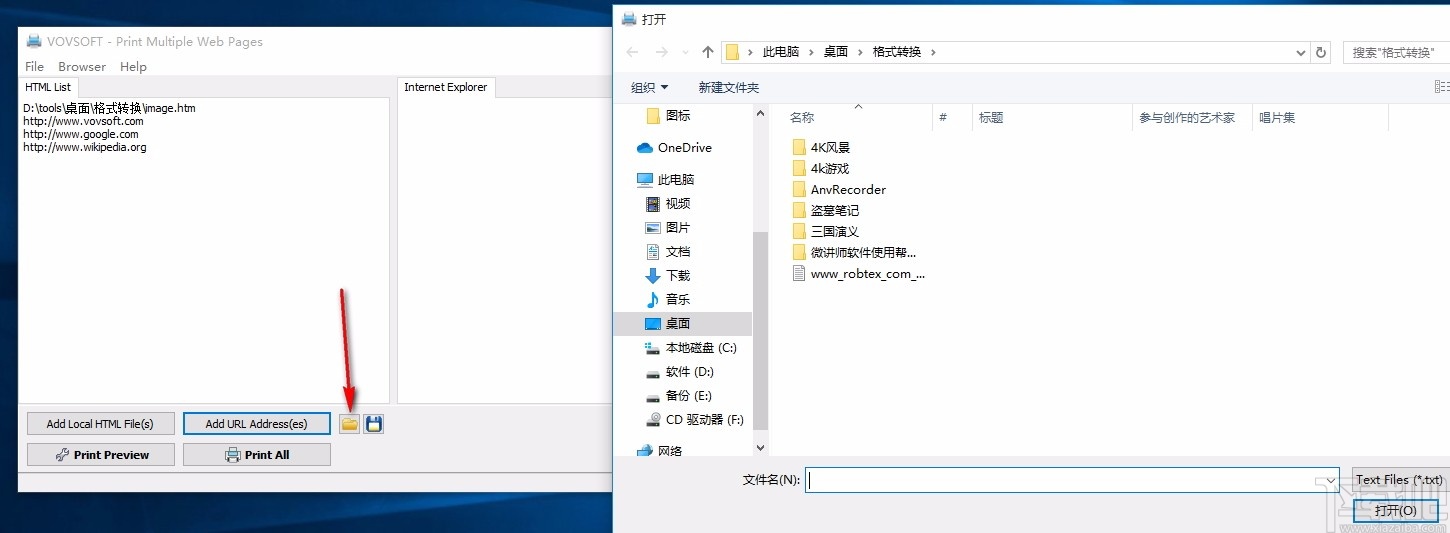The image size is (1450, 533).
Task: Switch to the Internet Explorer tab
Action: point(446,87)
